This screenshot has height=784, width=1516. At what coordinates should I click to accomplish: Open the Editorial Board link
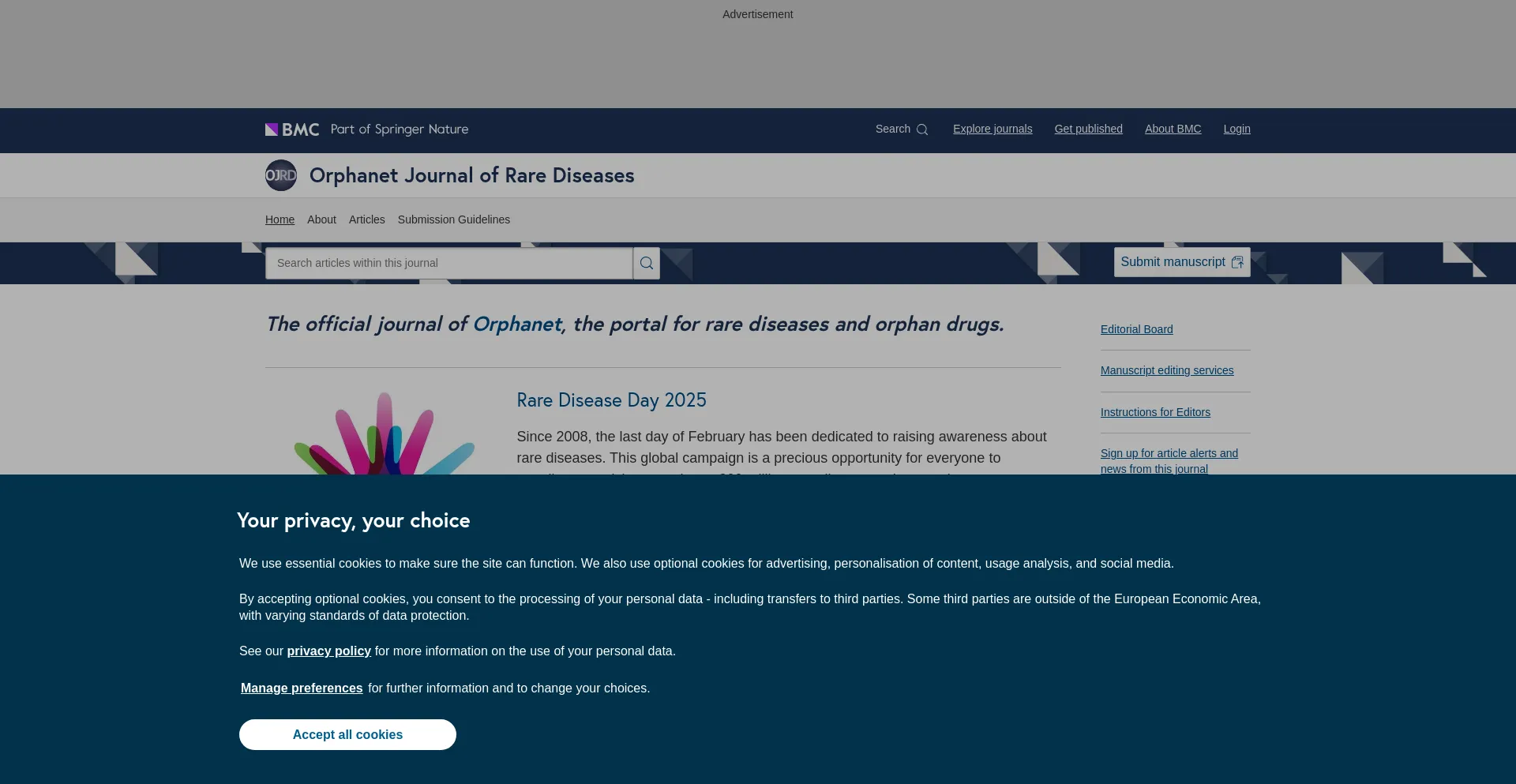click(x=1136, y=329)
